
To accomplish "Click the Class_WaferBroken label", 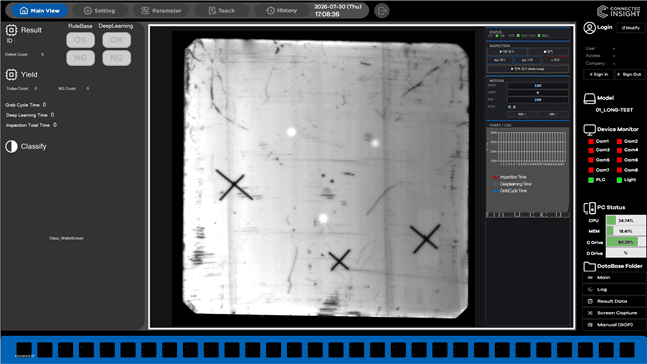I will [66, 238].
